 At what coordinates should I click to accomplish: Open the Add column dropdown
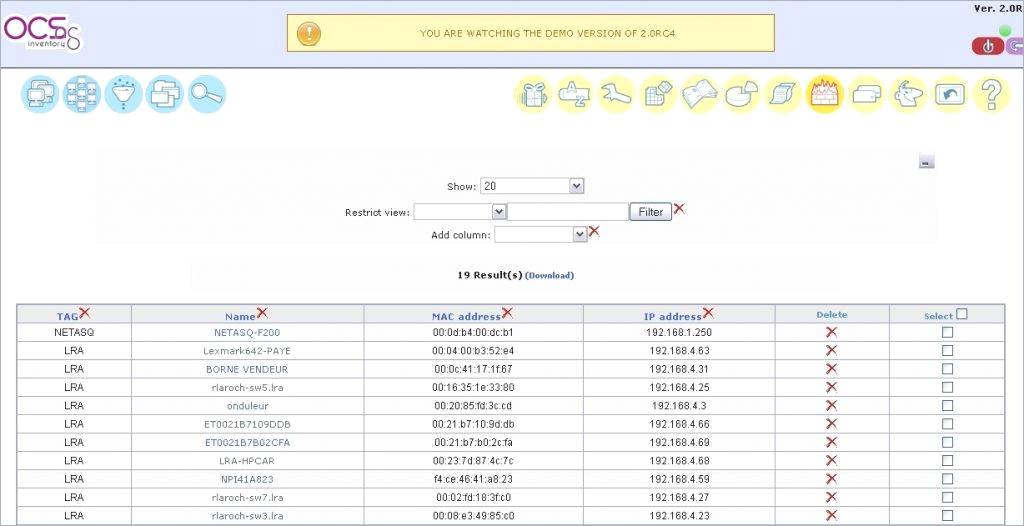coord(540,234)
